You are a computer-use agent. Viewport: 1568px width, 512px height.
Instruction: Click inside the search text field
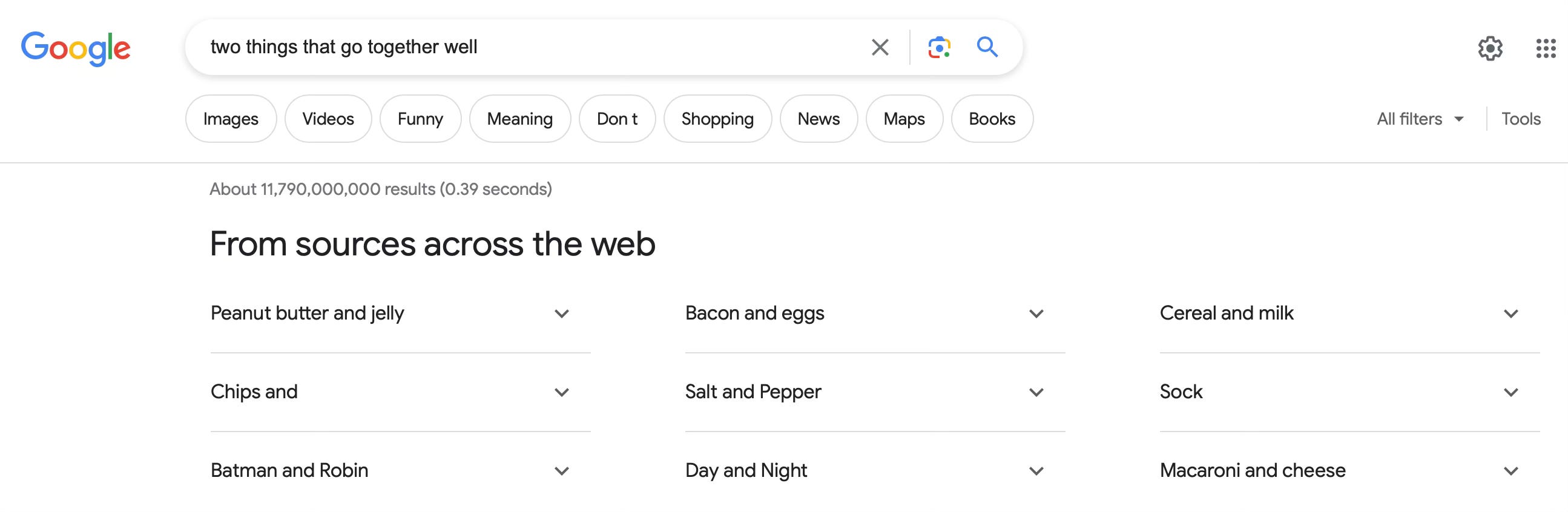pos(530,47)
